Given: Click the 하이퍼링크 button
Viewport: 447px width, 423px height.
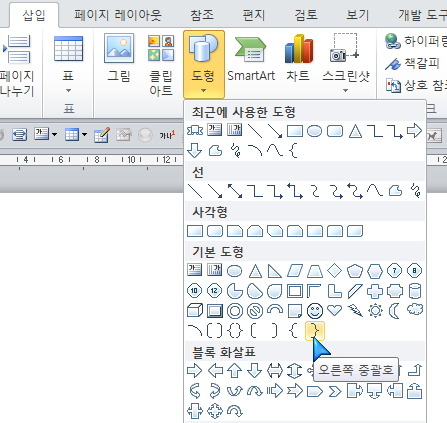Looking at the screenshot, I should [x=415, y=41].
